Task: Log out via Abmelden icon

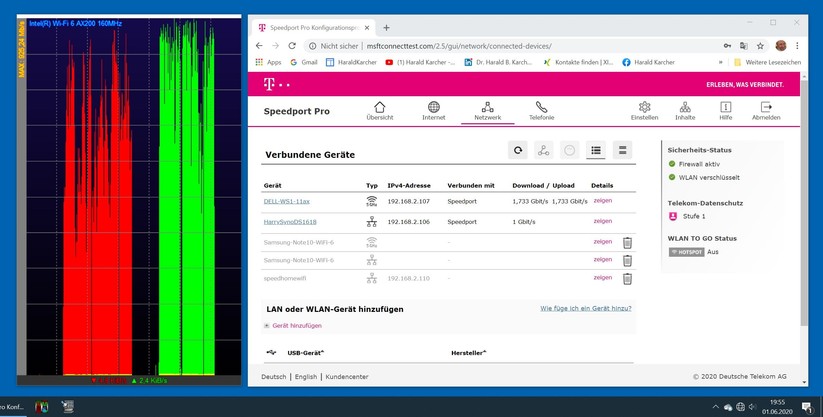Action: [766, 111]
